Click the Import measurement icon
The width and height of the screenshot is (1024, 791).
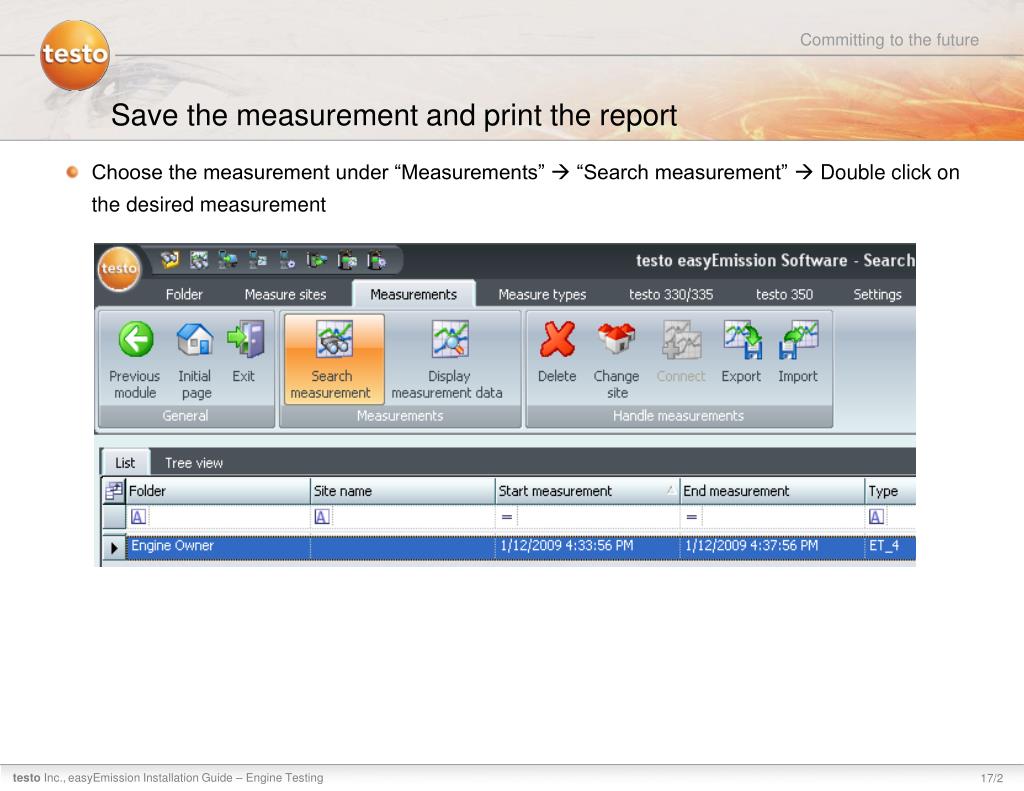[798, 339]
